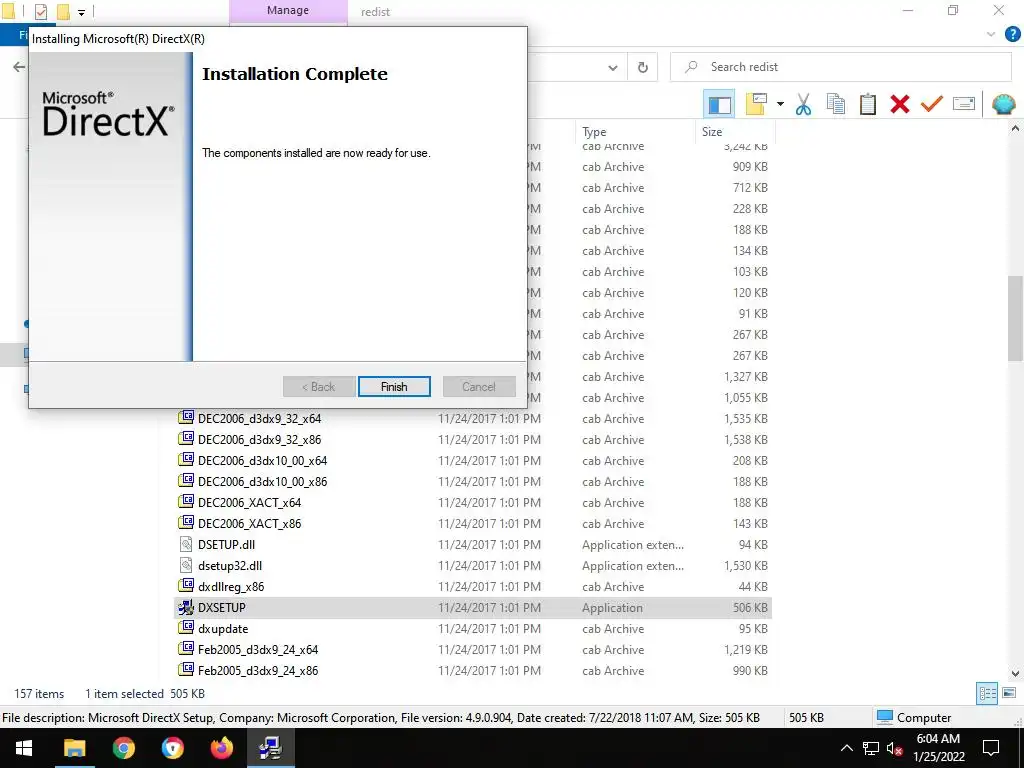The height and width of the screenshot is (768, 1024).
Task: Select the dxupdate cab file
Action: pos(473,628)
